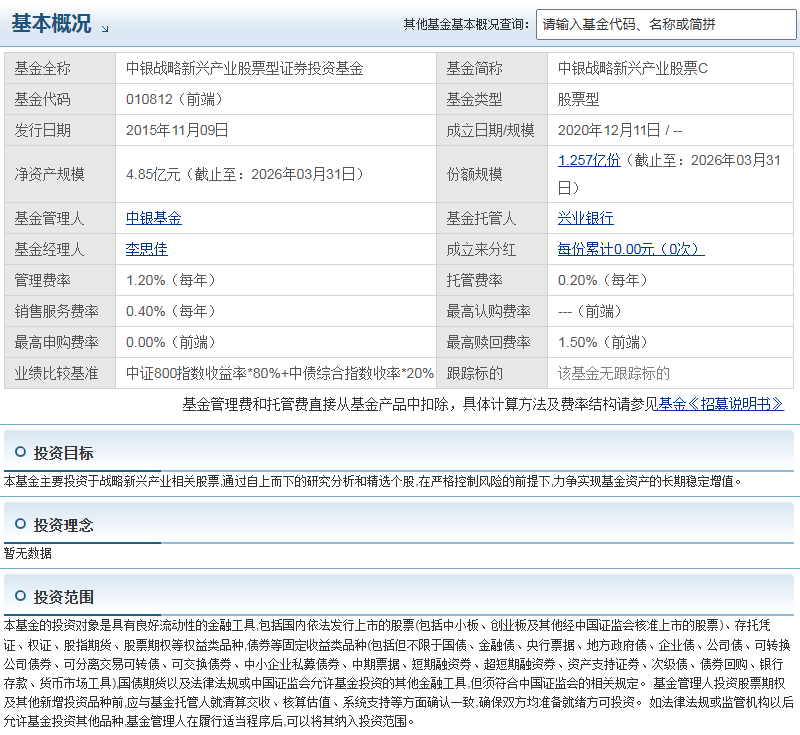Focus the fund code search input
Image resolution: width=800 pixels, height=735 pixels.
pyautogui.click(x=666, y=24)
